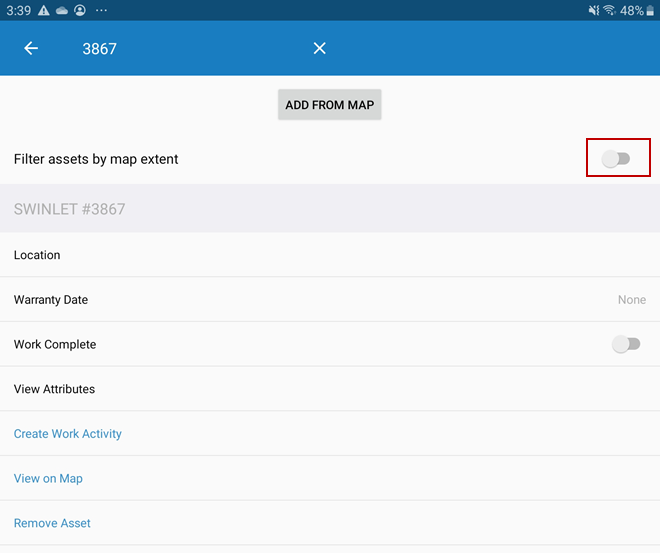Viewport: 660px width, 553px height.
Task: Clear the search text with X icon
Action: click(319, 48)
